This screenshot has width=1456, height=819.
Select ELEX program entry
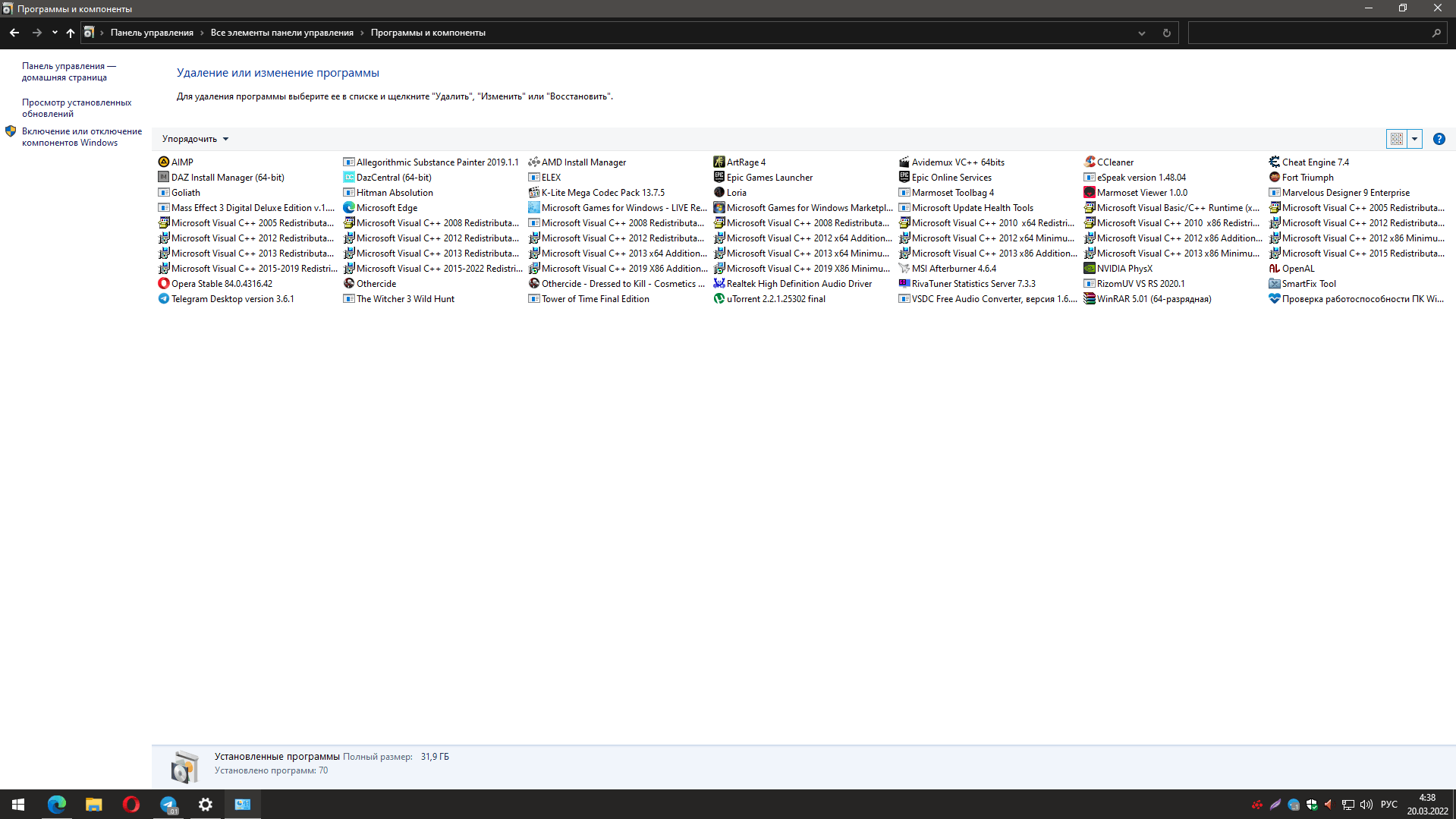click(551, 178)
